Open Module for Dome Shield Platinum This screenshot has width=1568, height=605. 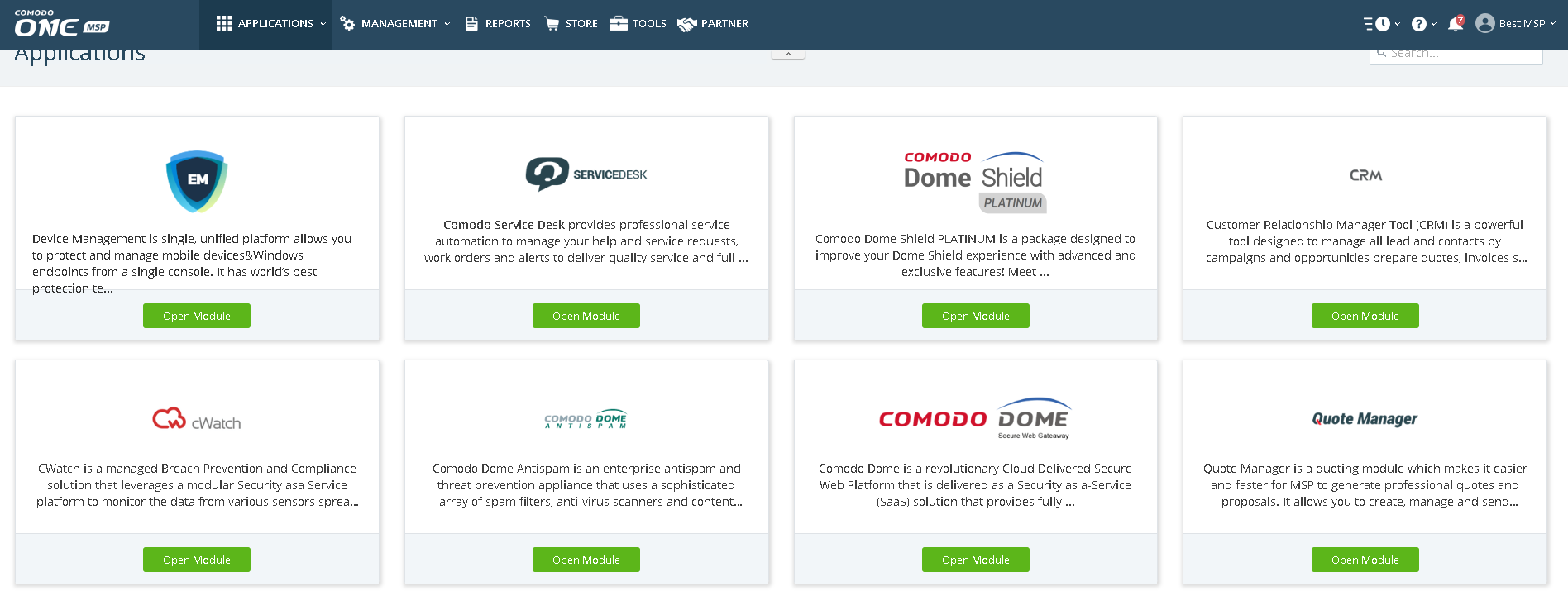[976, 316]
